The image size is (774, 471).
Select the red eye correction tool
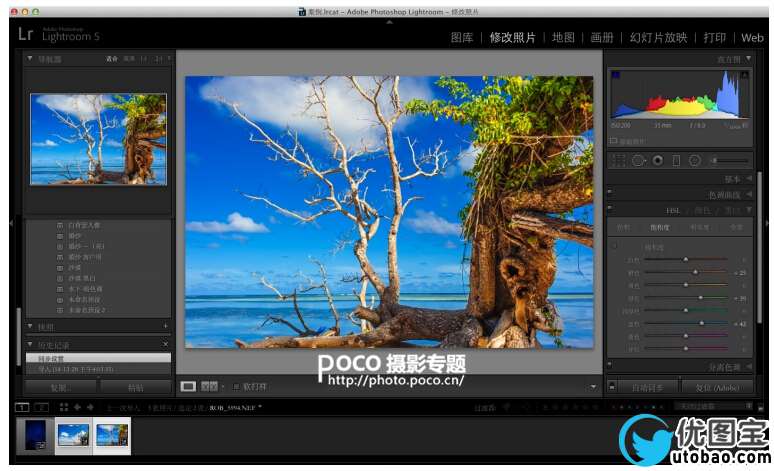pos(657,160)
